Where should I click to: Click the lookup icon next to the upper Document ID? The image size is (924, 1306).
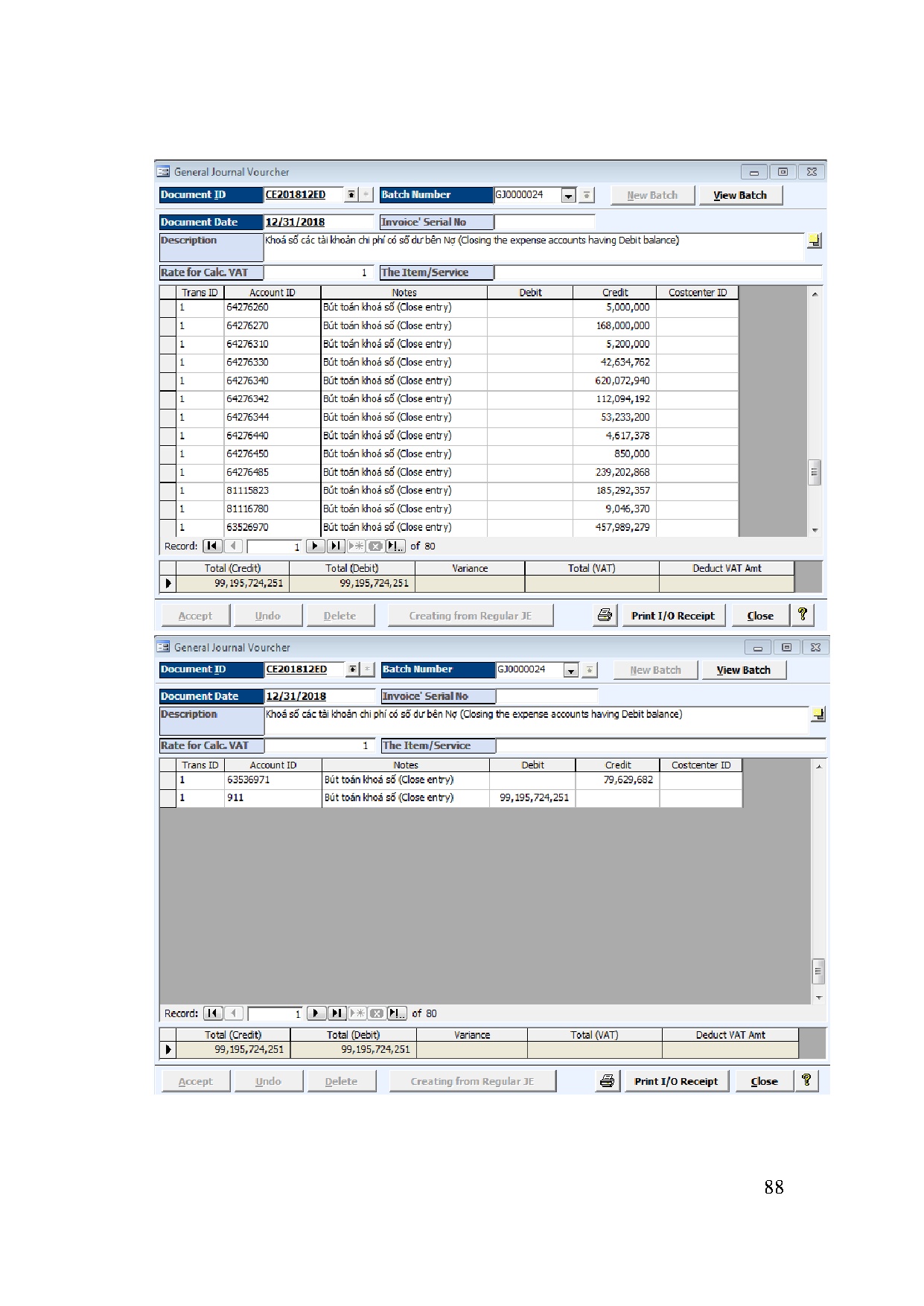click(x=351, y=195)
